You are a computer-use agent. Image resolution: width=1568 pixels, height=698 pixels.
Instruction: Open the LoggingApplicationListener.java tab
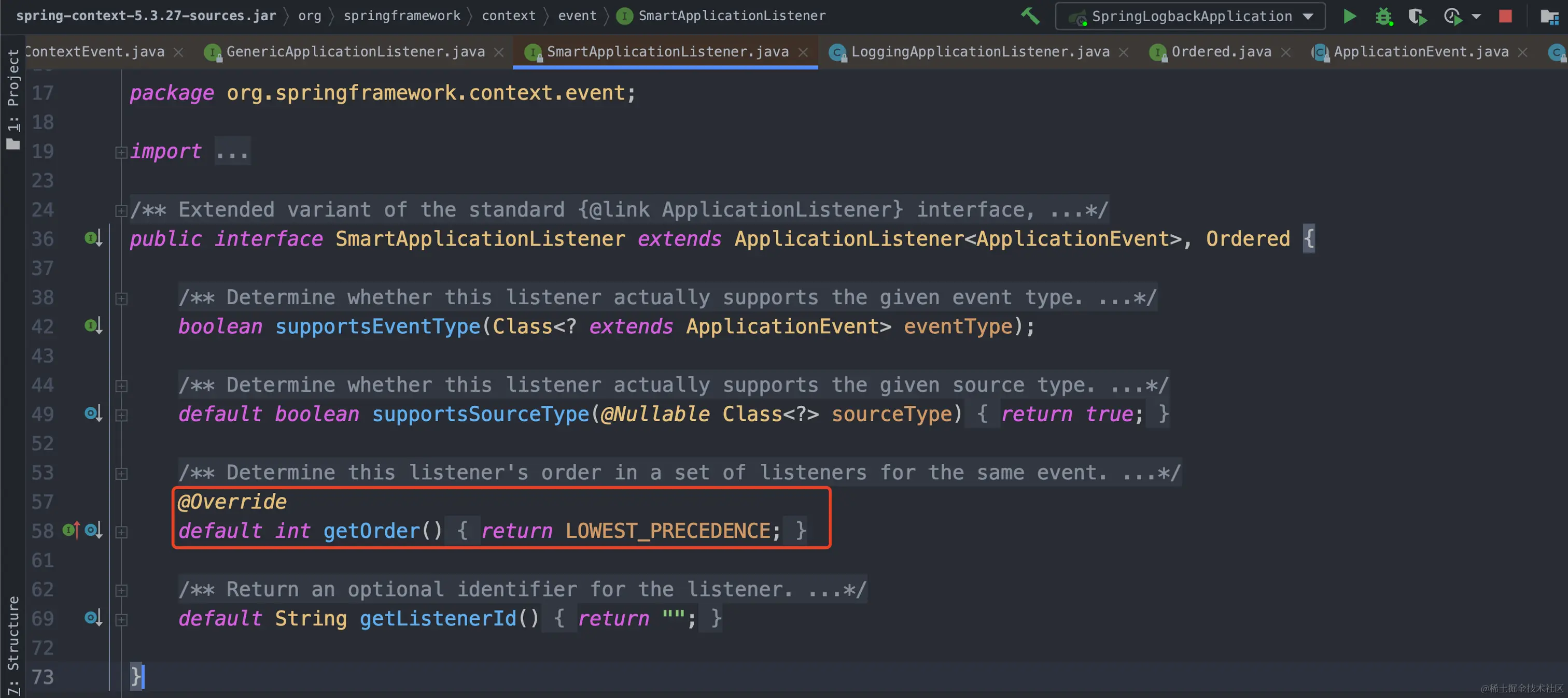(980, 52)
